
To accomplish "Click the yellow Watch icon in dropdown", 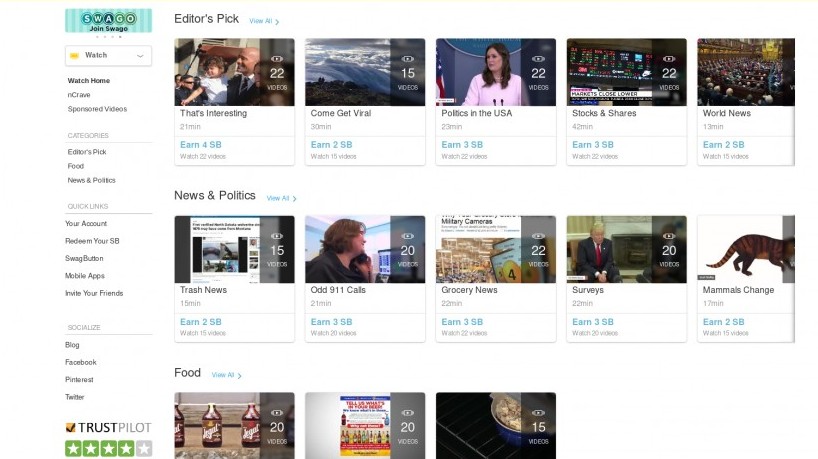I will tap(74, 55).
